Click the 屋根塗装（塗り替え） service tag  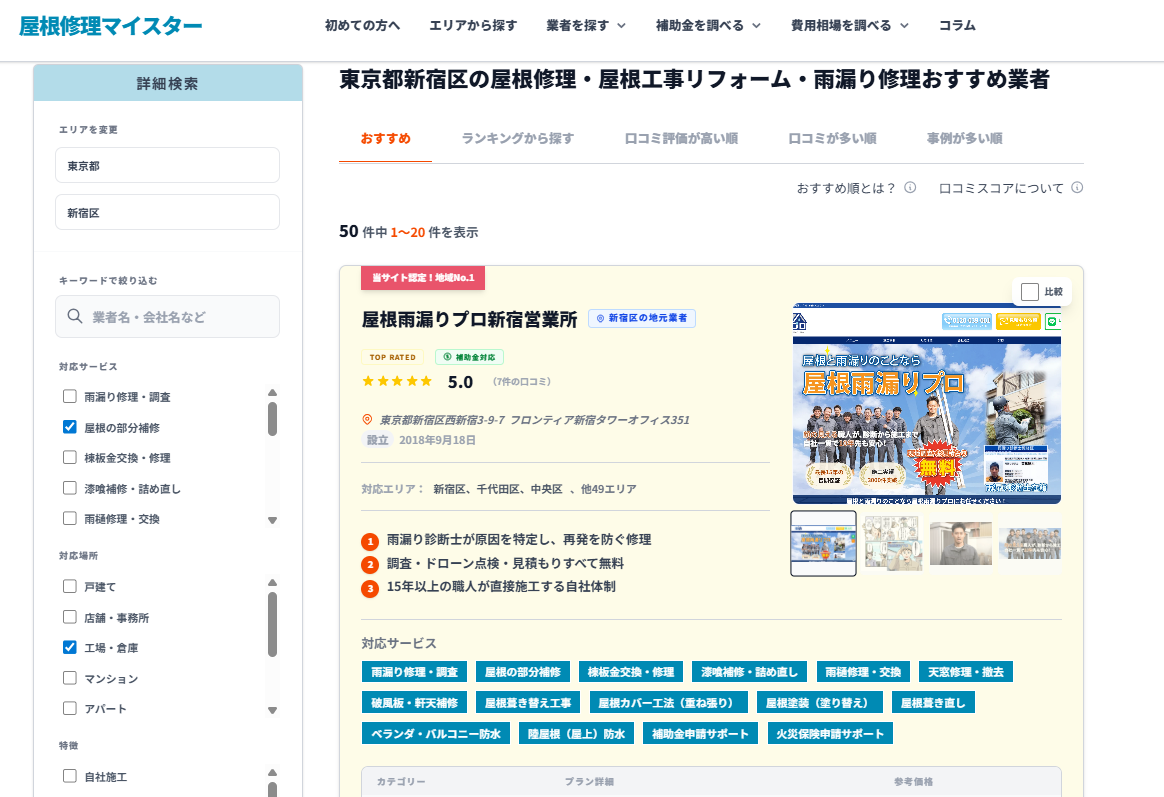pos(820,703)
